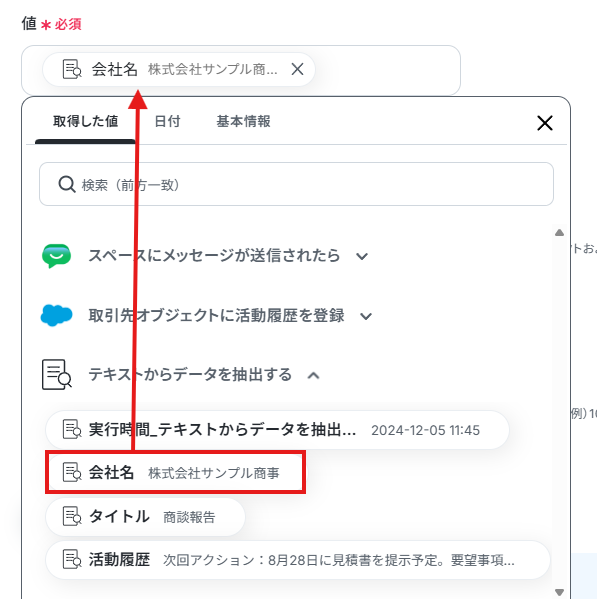This screenshot has width=597, height=599.
Task: Select the 活動履歴 extracted value
Action: [298, 560]
